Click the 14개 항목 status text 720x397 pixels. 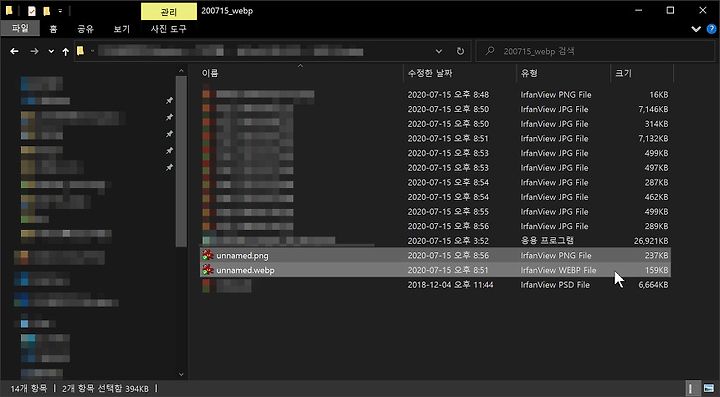coord(28,389)
